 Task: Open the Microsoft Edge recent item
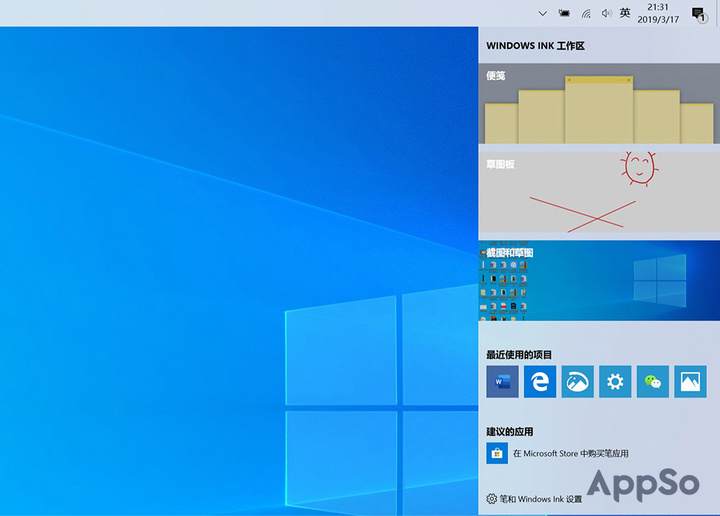coord(540,381)
